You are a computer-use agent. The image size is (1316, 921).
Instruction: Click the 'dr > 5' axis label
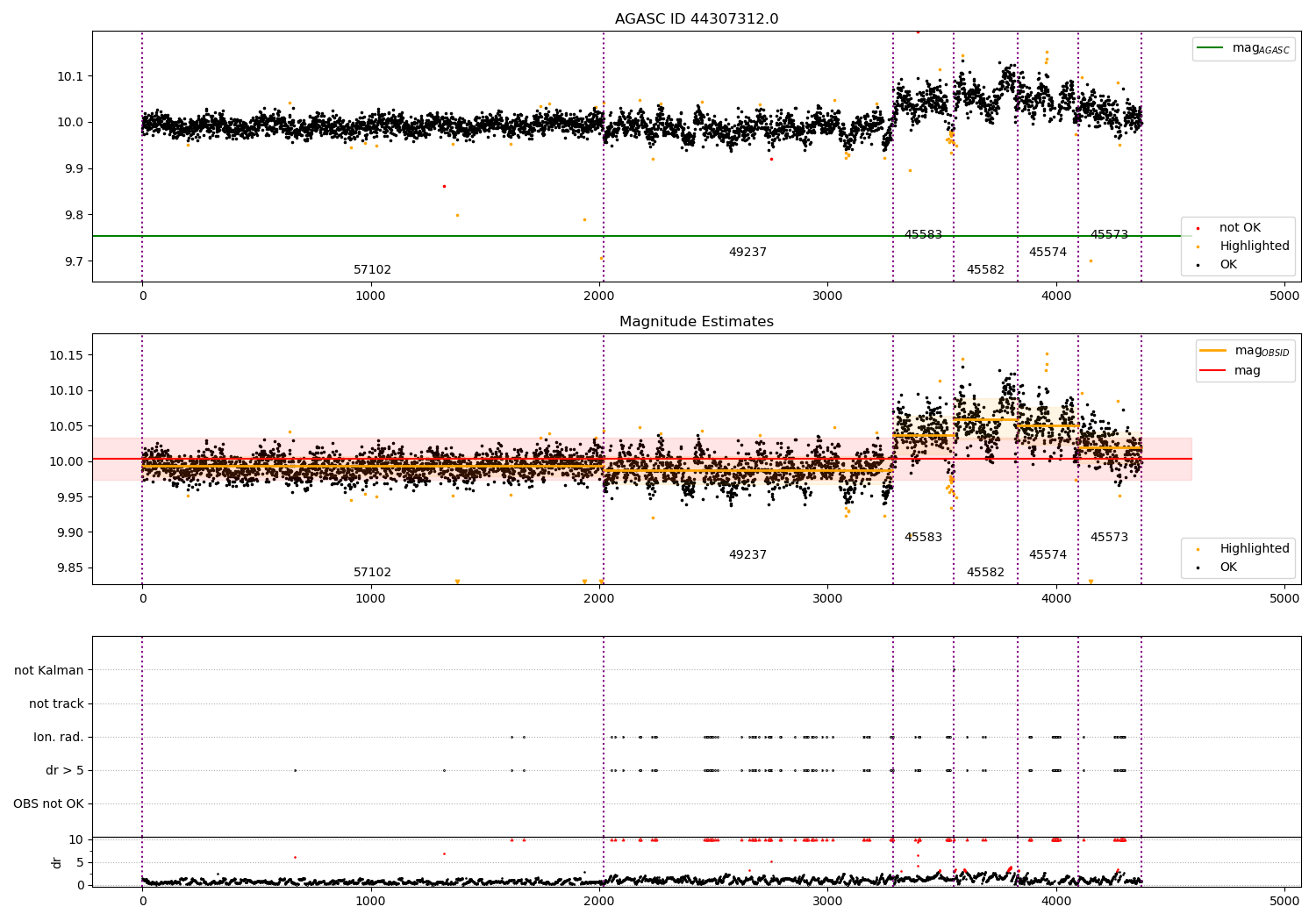tap(65, 770)
